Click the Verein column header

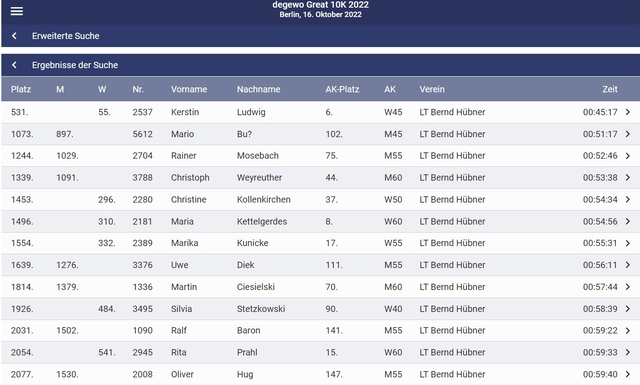click(x=432, y=89)
